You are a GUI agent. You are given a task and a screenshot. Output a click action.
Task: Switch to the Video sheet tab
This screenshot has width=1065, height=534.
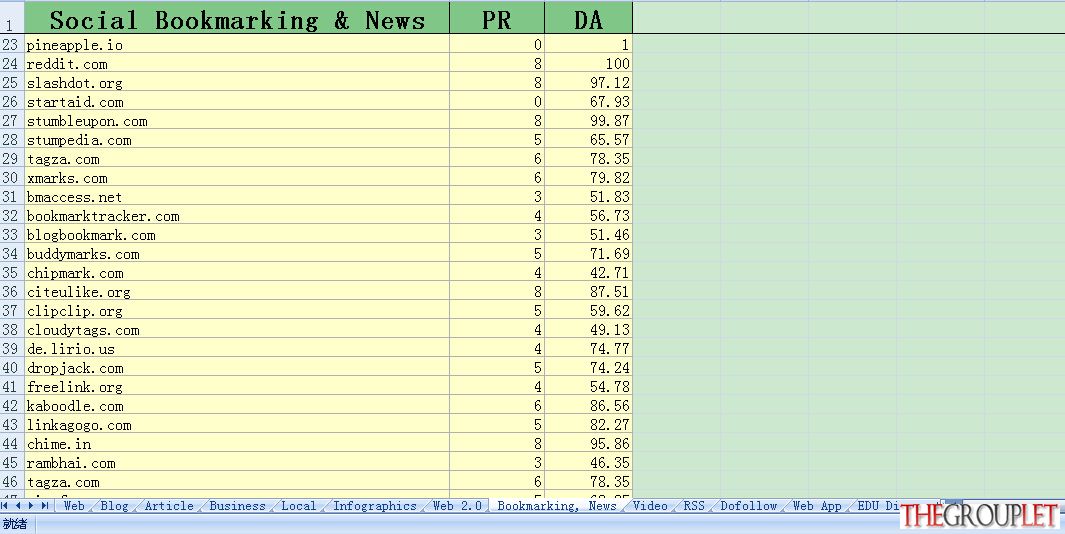650,505
